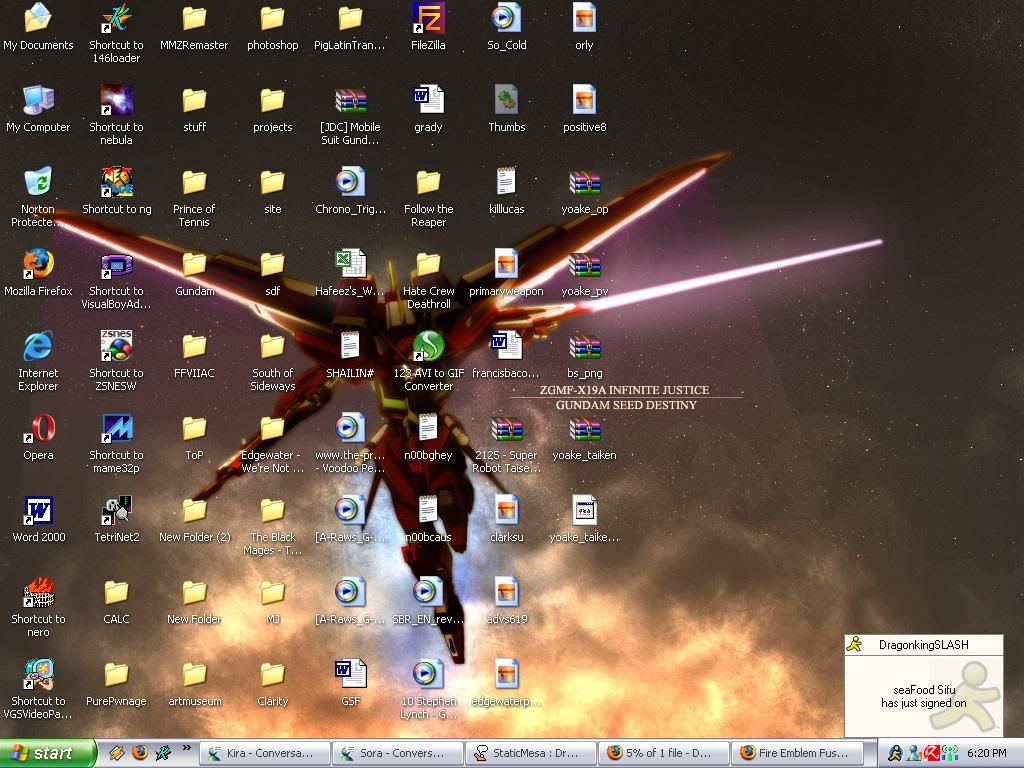Open the StaticMesa taskbar window
The height and width of the screenshot is (768, 1024).
coord(530,753)
